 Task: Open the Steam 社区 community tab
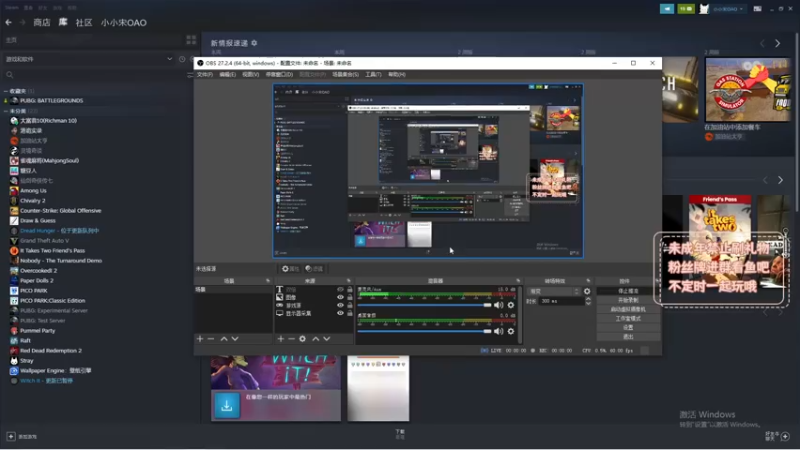(x=84, y=22)
